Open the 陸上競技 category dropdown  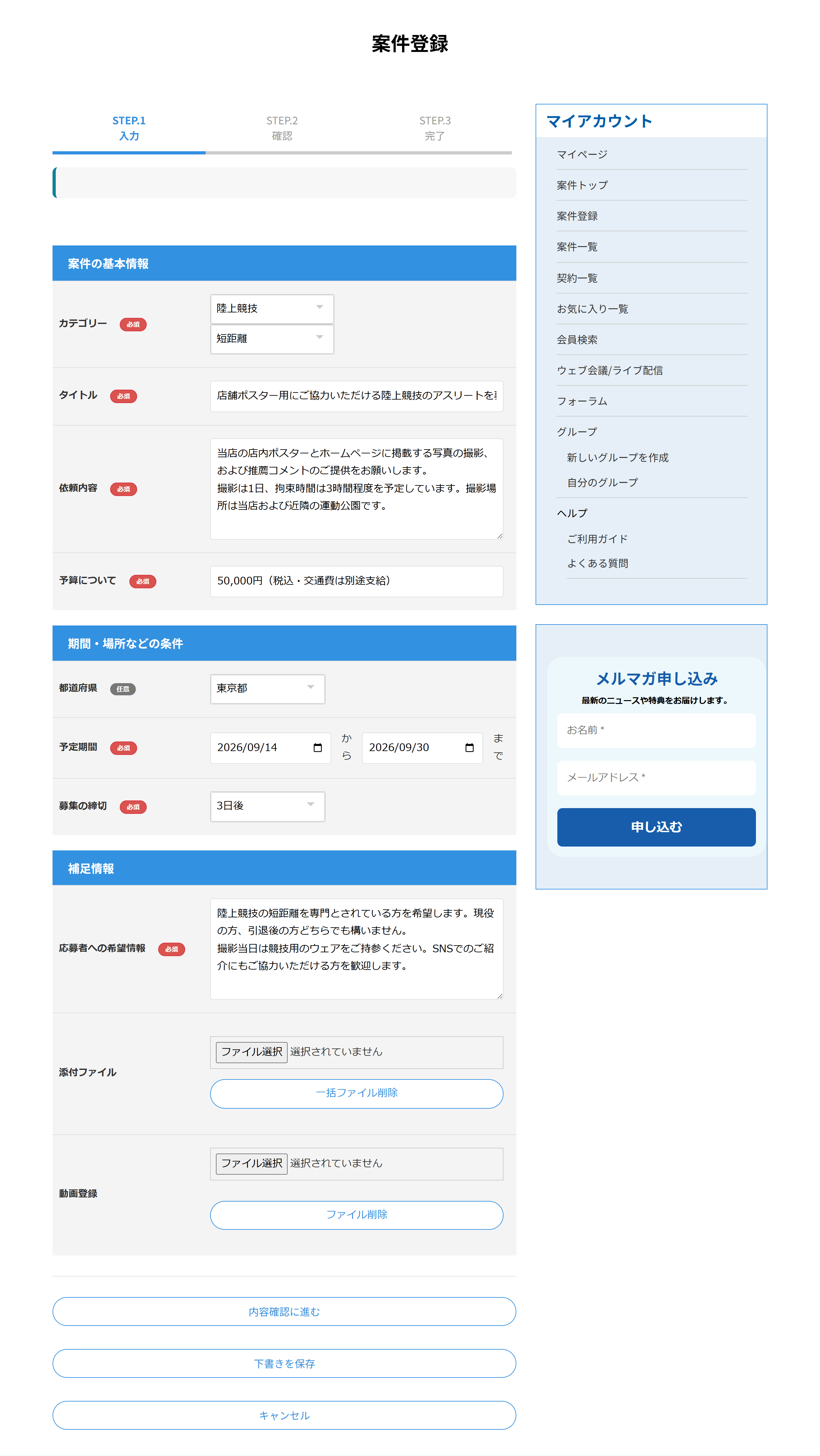click(x=272, y=309)
